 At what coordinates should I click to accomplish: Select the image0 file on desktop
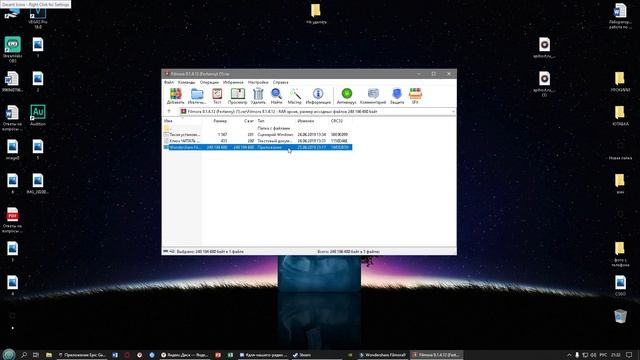coord(12,149)
